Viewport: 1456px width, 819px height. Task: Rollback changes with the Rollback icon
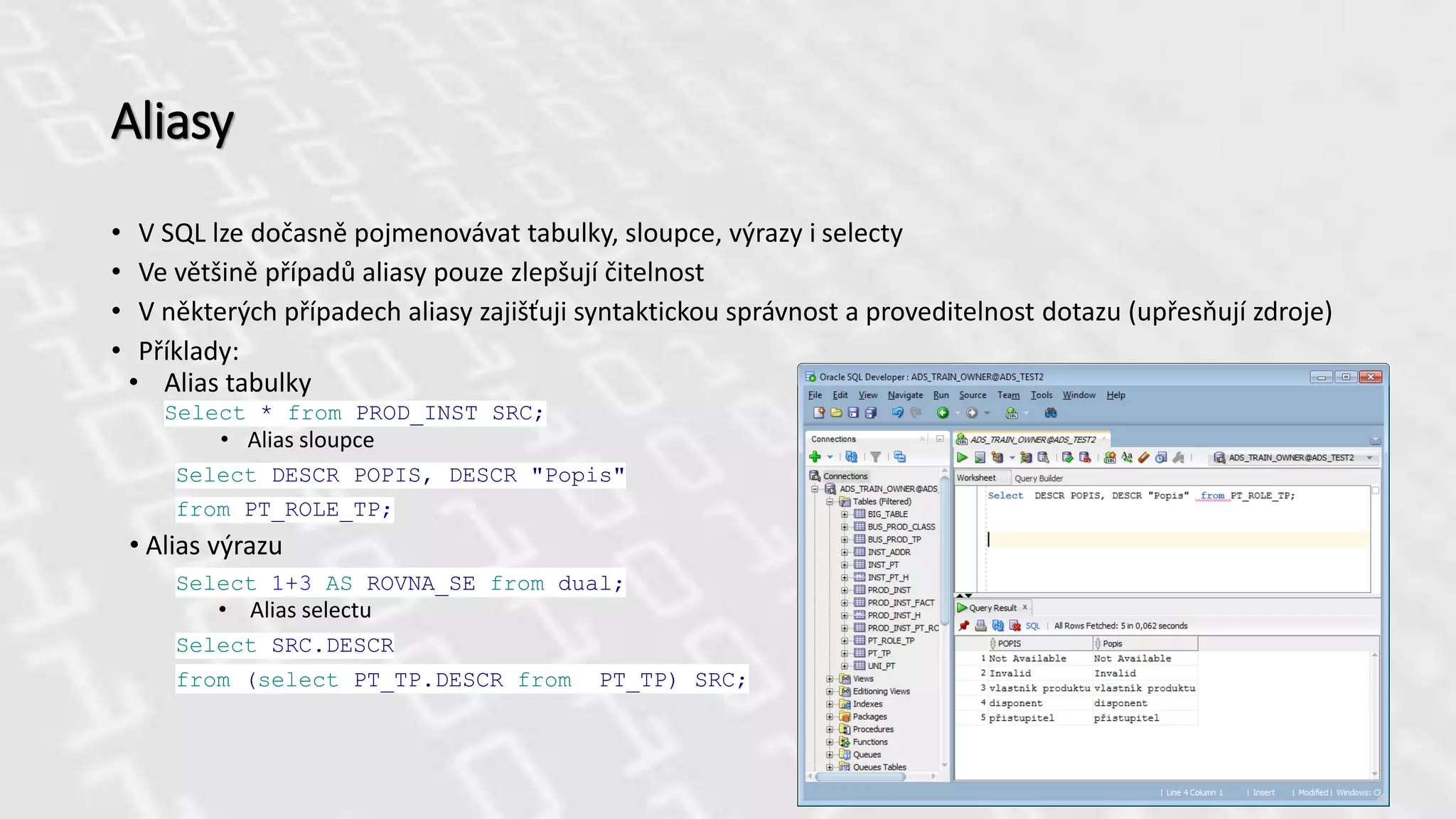point(1085,458)
